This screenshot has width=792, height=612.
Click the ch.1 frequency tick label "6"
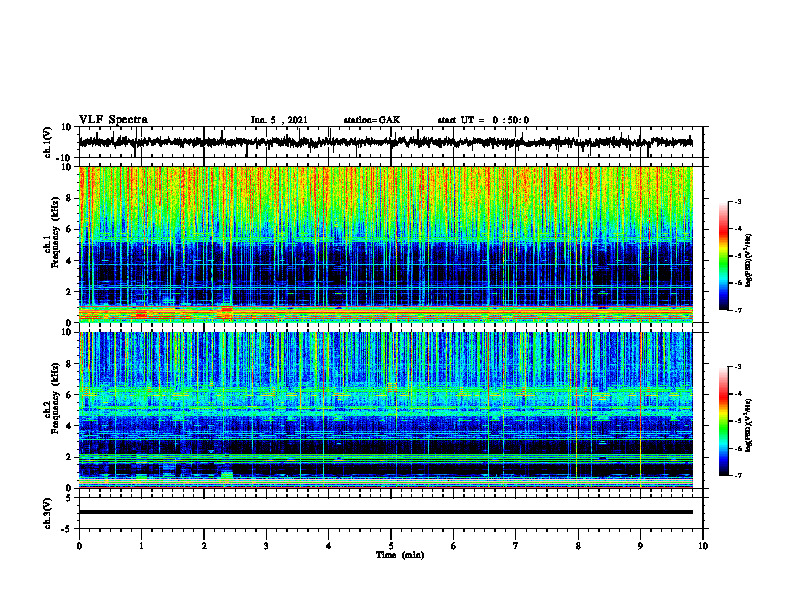pyautogui.click(x=70, y=229)
